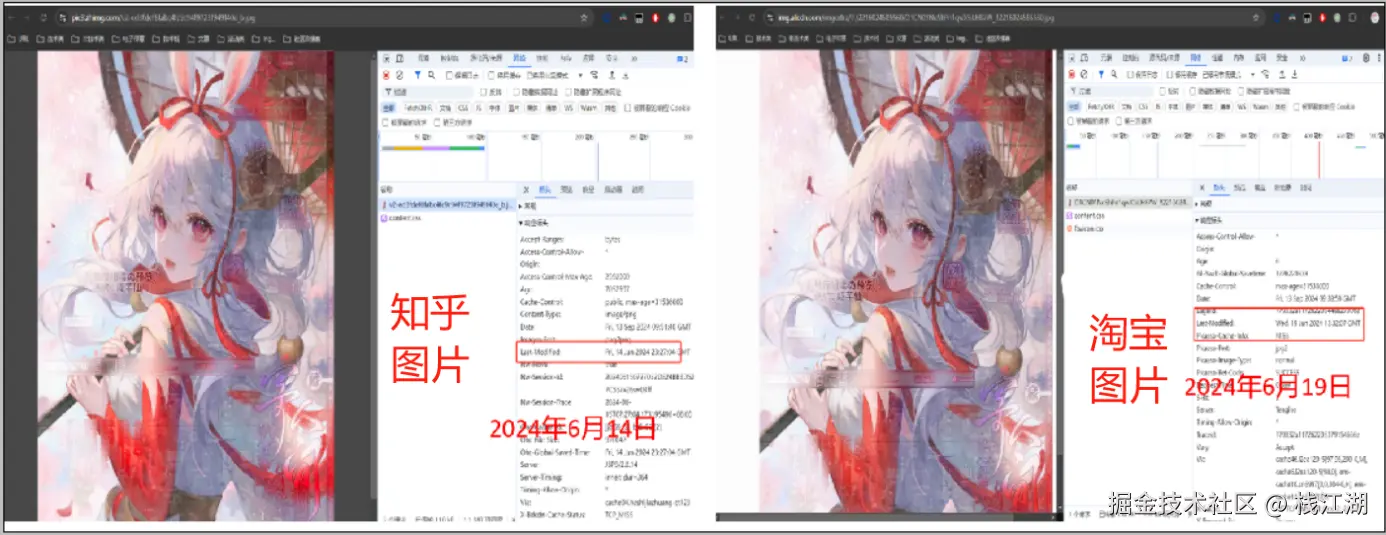Screen dimensions: 1386x535
Task: Toggle preserve log checkbox in Zhihu DevTools
Action: [x=449, y=75]
